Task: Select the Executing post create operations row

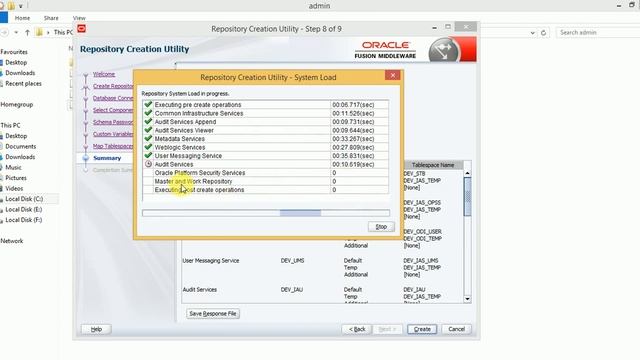Action: tap(265, 190)
